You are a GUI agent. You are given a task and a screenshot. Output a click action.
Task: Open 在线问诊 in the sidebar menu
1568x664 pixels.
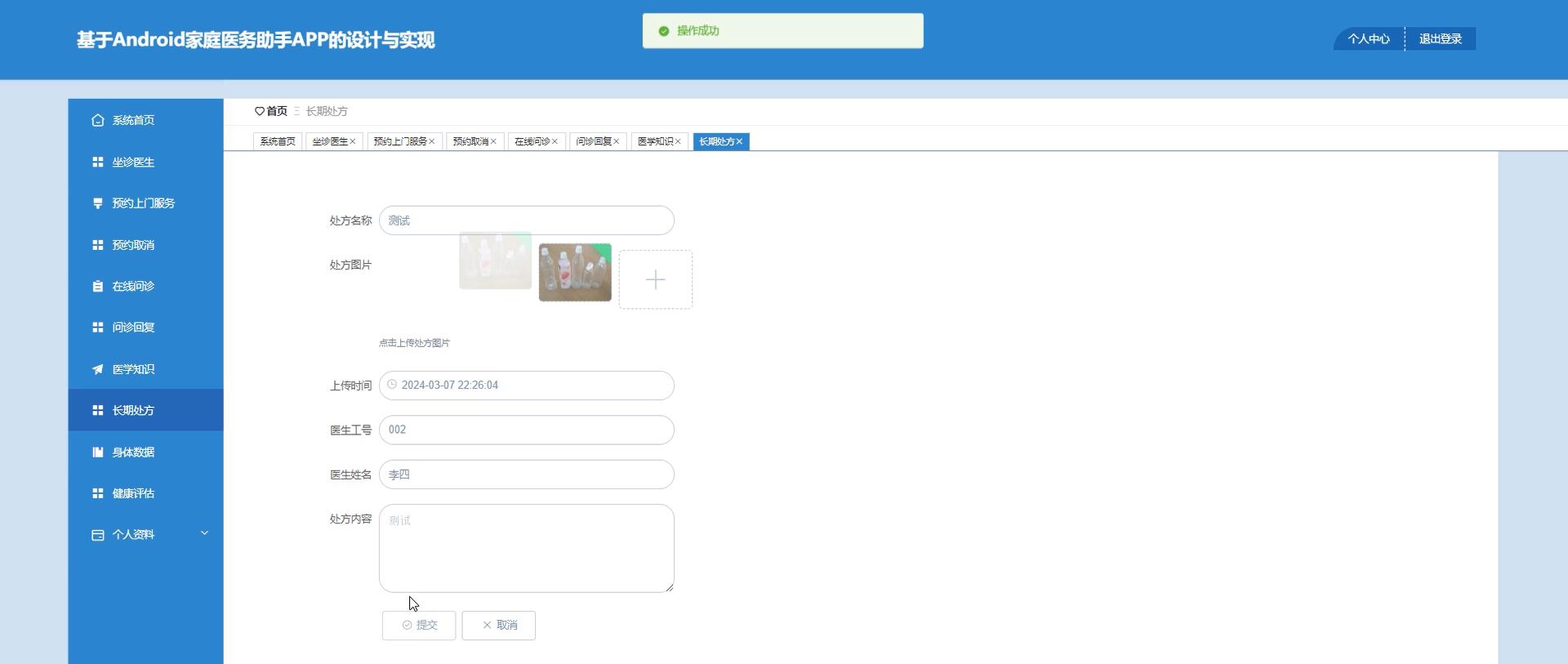145,286
